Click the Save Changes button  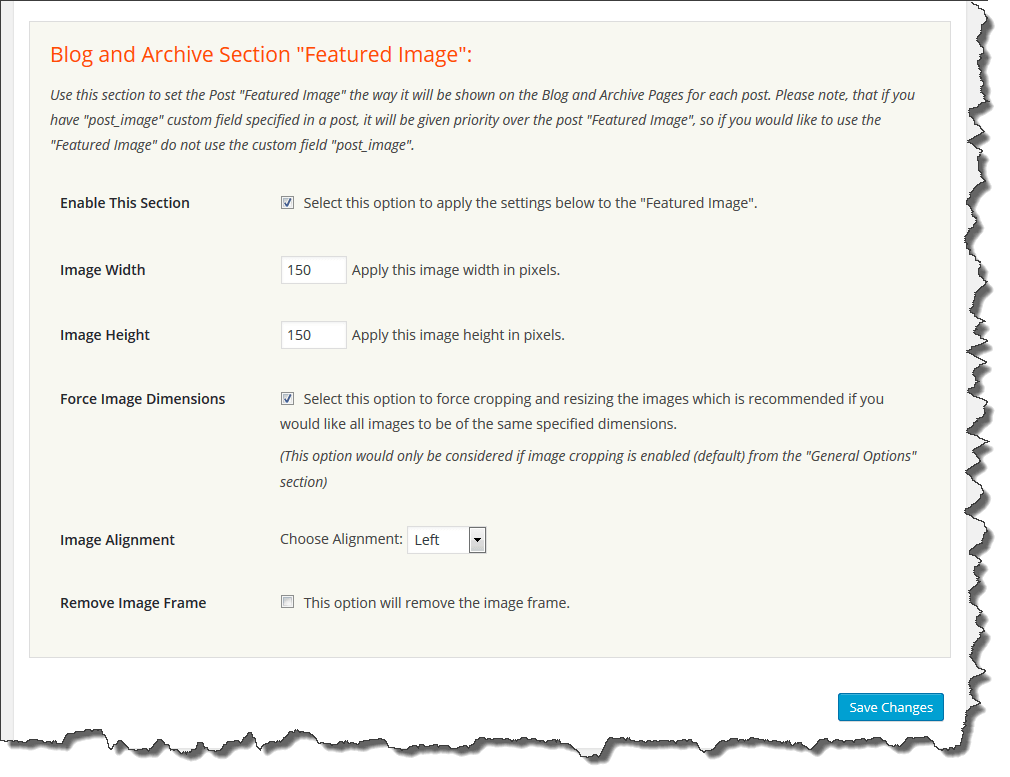[x=890, y=706]
